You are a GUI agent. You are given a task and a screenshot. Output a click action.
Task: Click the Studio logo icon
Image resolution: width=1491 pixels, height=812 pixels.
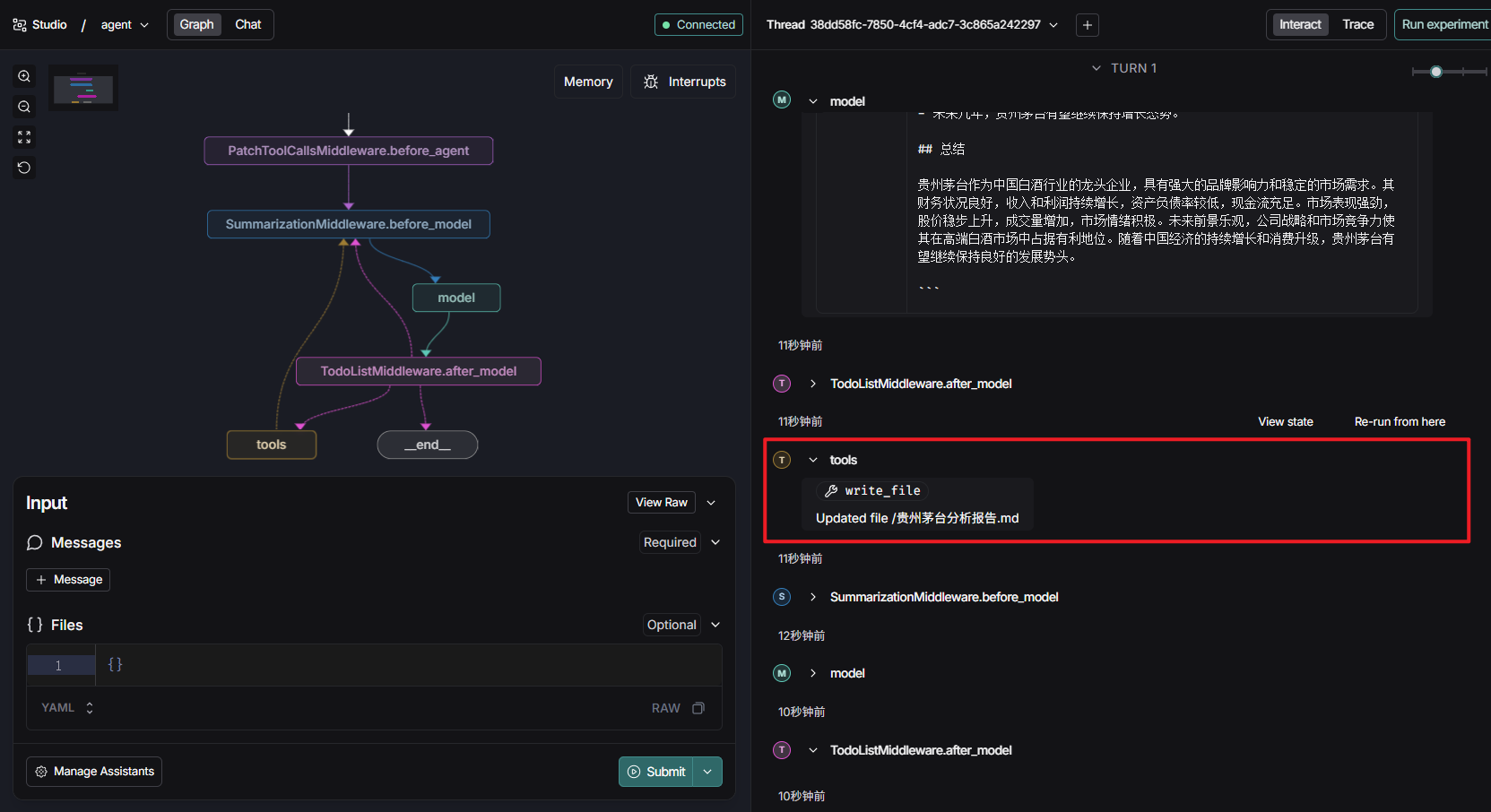tap(20, 25)
